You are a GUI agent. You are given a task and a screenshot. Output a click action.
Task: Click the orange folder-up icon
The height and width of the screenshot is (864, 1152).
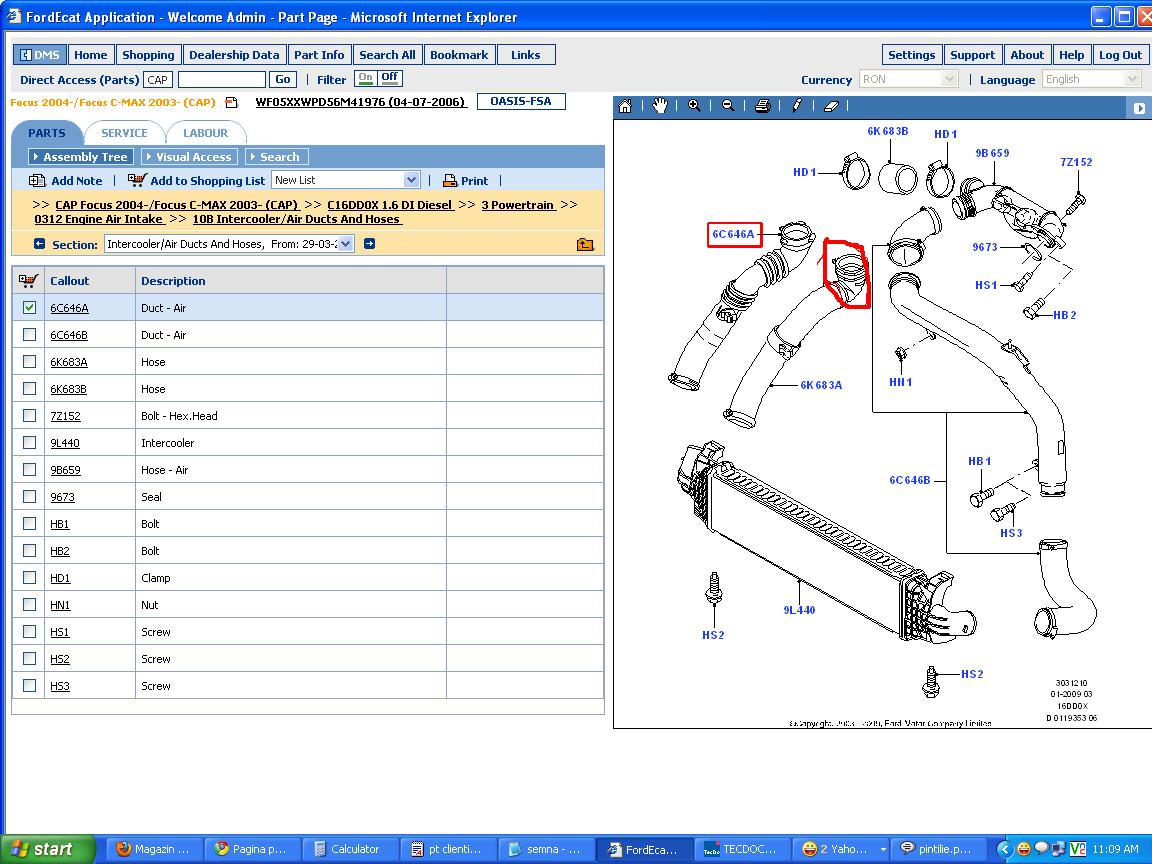(585, 244)
